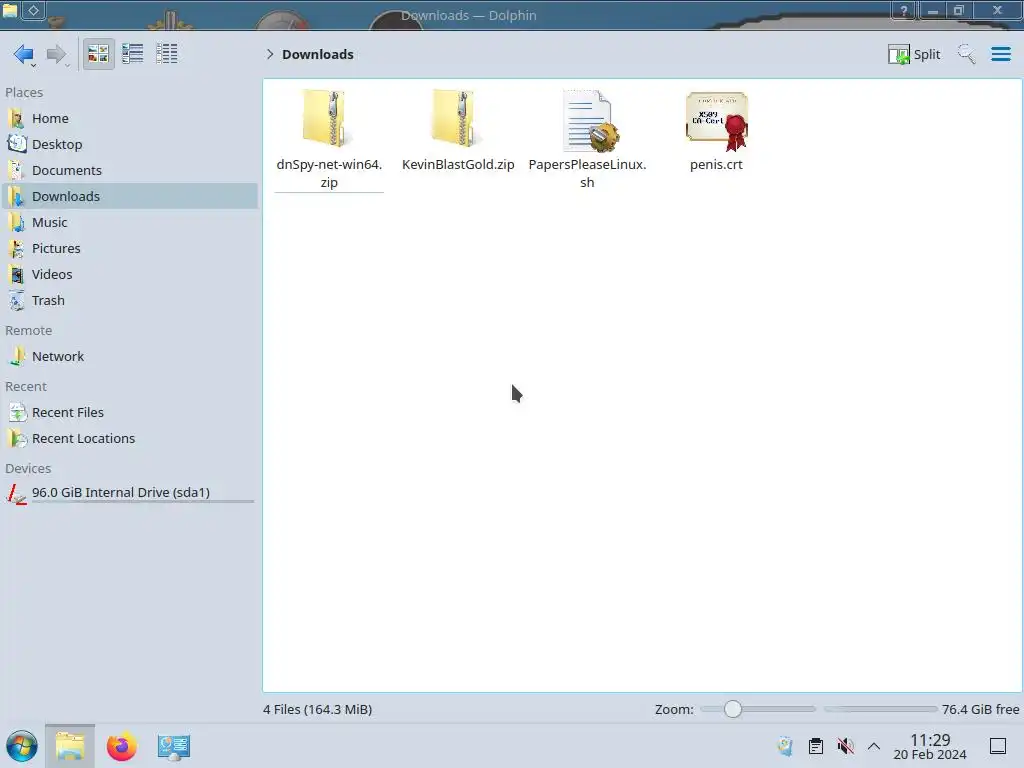
Task: Open Recent Locations entry
Action: [130, 439]
